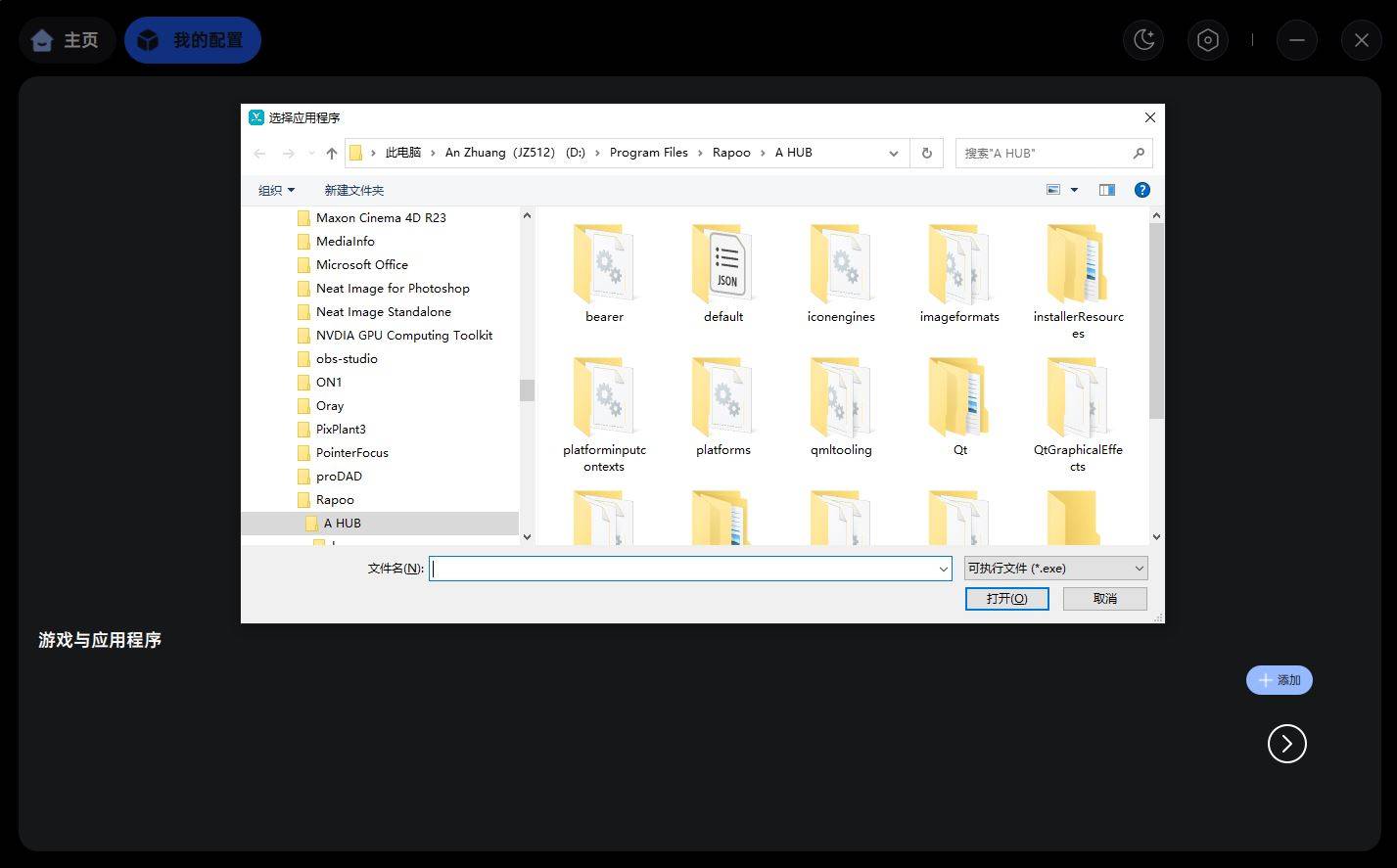Switch to 我的配置 tab
This screenshot has width=1397, height=868.
[x=193, y=40]
